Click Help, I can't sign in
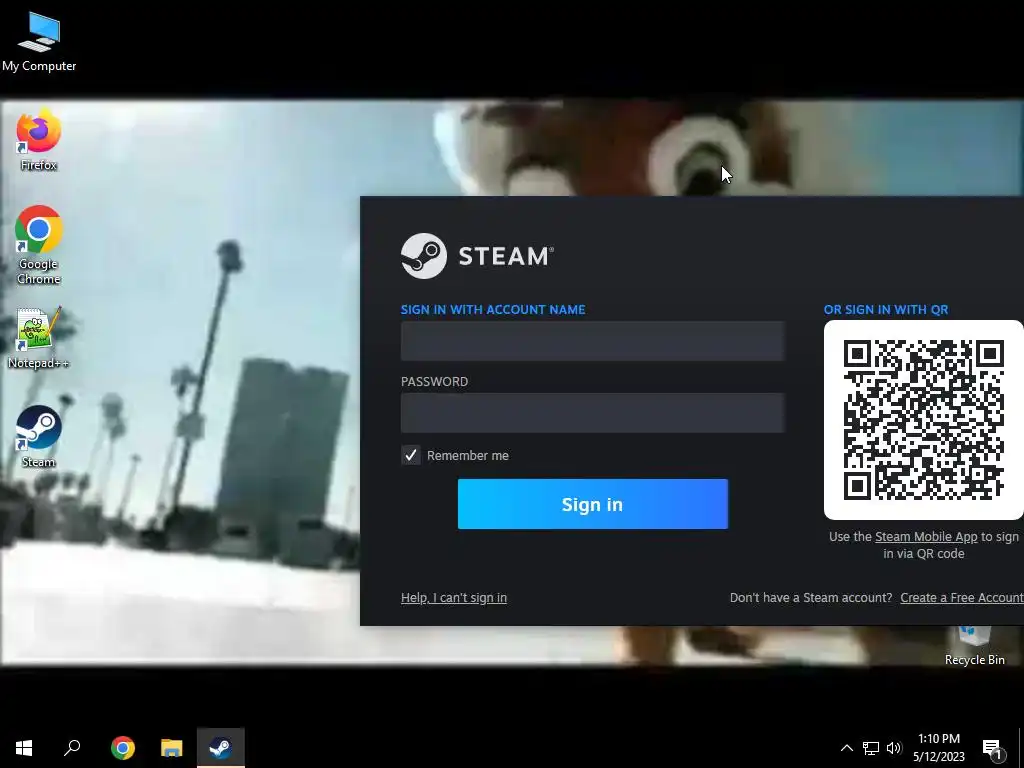The width and height of the screenshot is (1024, 768). coord(454,598)
